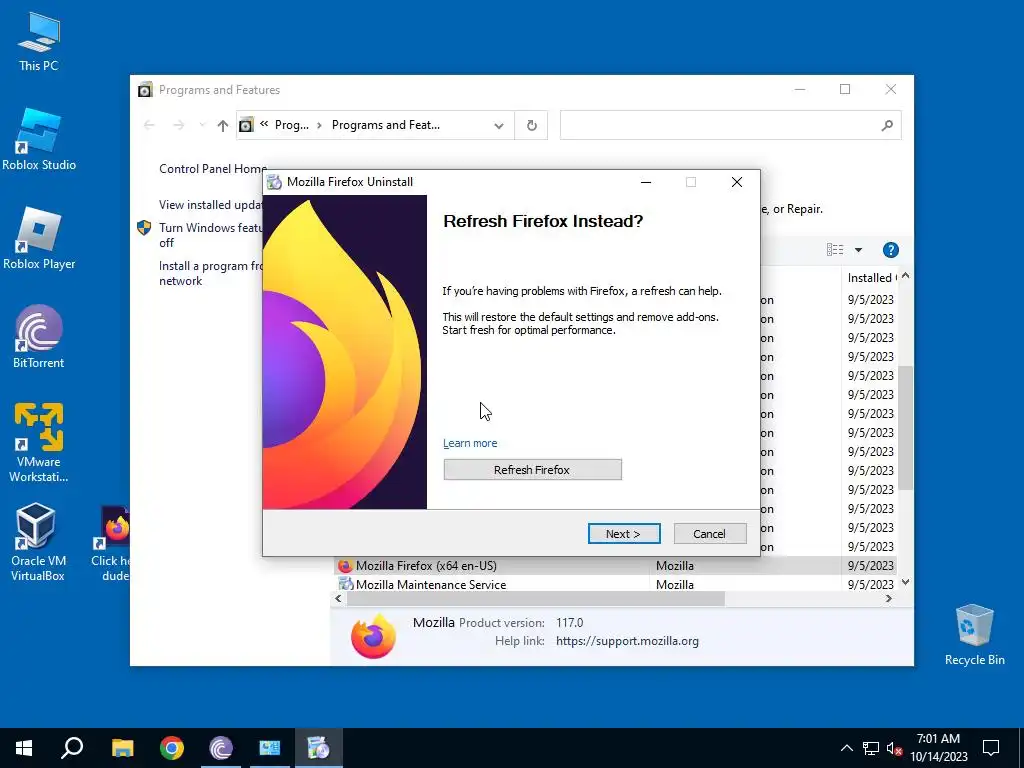Click Programs and Feat... breadcrumb segment
This screenshot has height=768, width=1024.
coord(385,125)
